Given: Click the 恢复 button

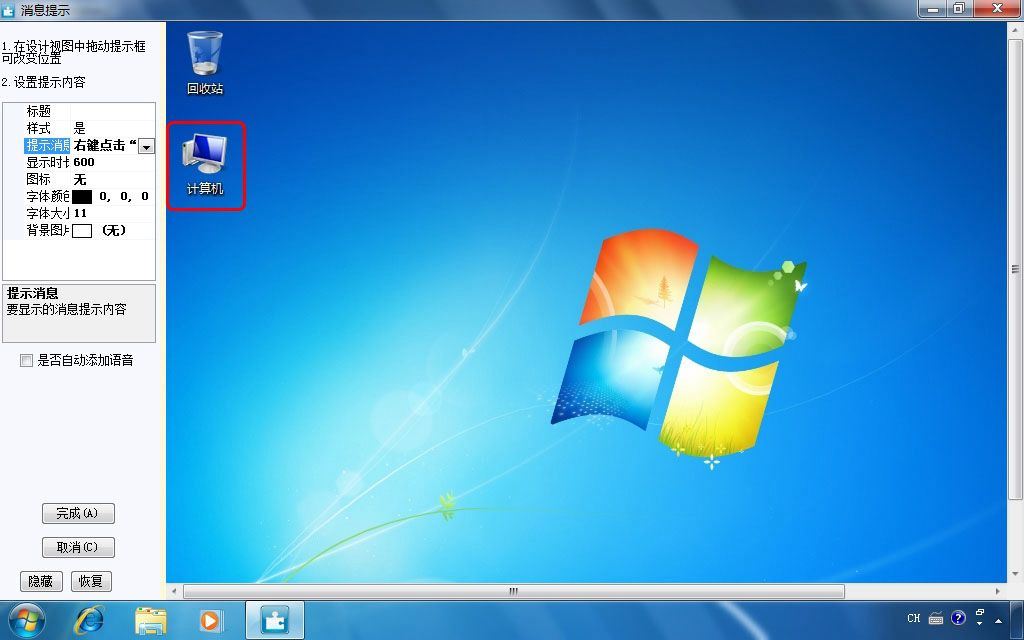Looking at the screenshot, I should pos(91,581).
